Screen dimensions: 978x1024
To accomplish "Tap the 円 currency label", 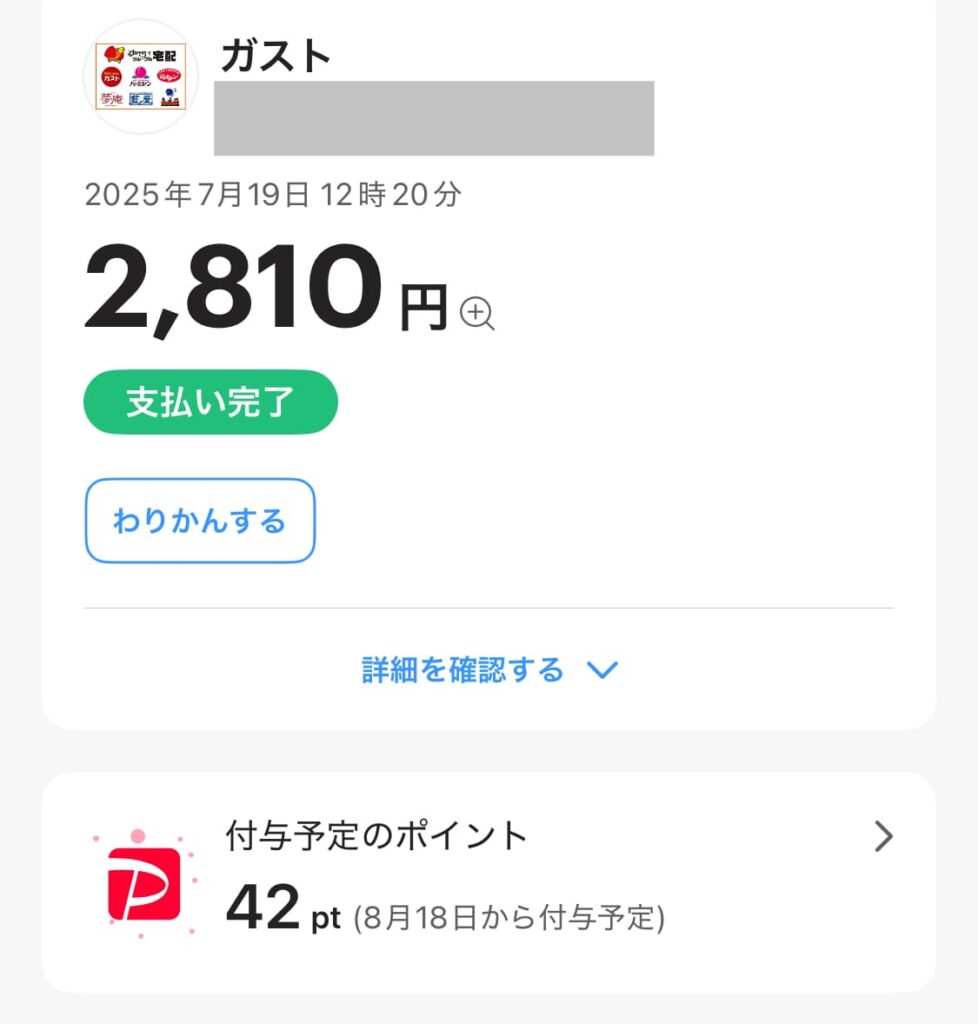I will pyautogui.click(x=424, y=307).
